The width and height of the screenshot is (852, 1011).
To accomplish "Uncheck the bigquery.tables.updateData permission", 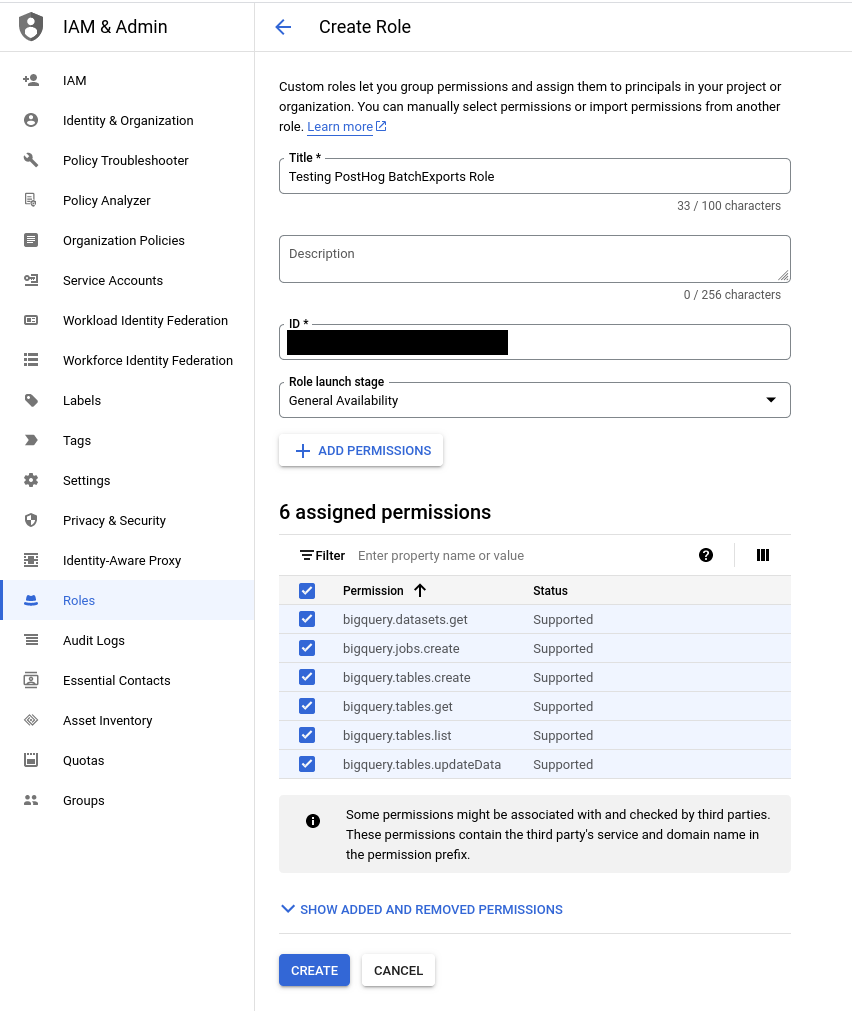I will [x=306, y=764].
